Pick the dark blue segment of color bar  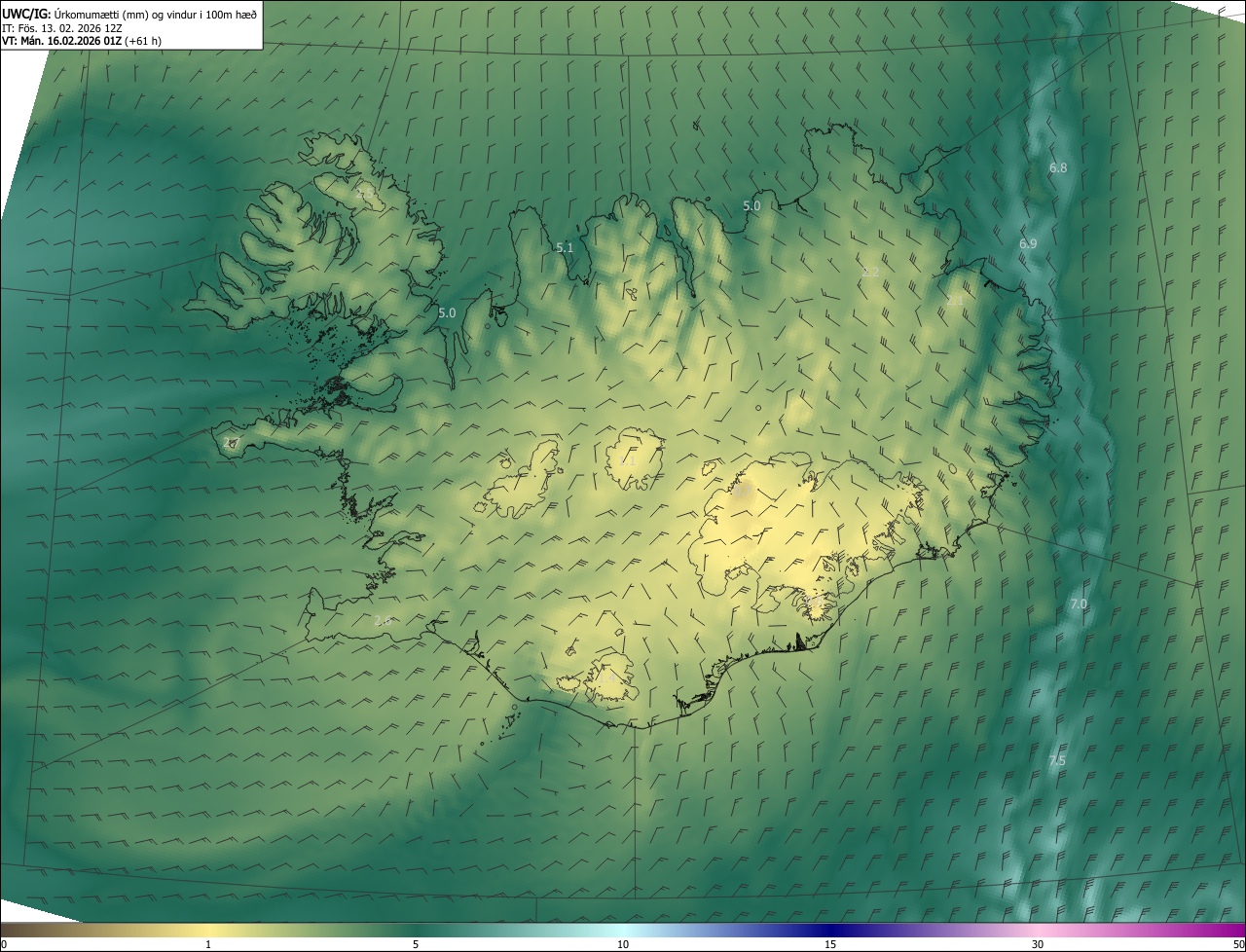point(830,930)
